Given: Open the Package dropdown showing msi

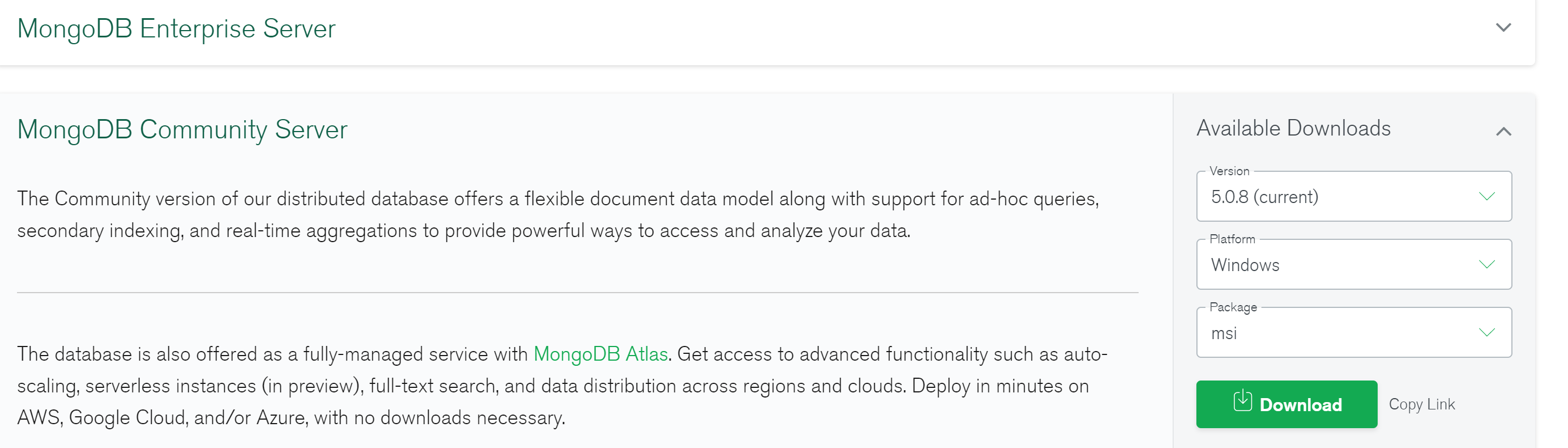Looking at the screenshot, I should point(1353,333).
